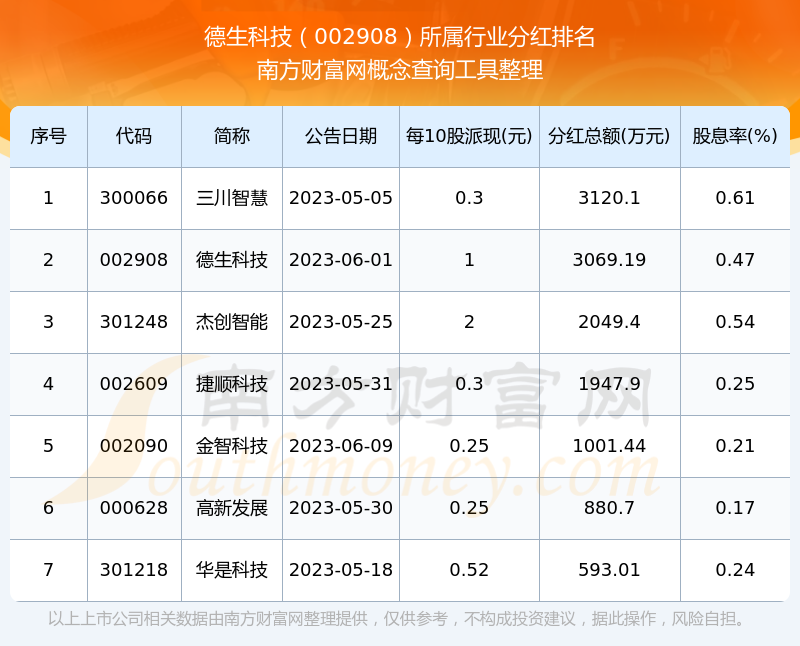Click dividend total 1001.44
Viewport: 800px width, 646px height.
coord(609,446)
